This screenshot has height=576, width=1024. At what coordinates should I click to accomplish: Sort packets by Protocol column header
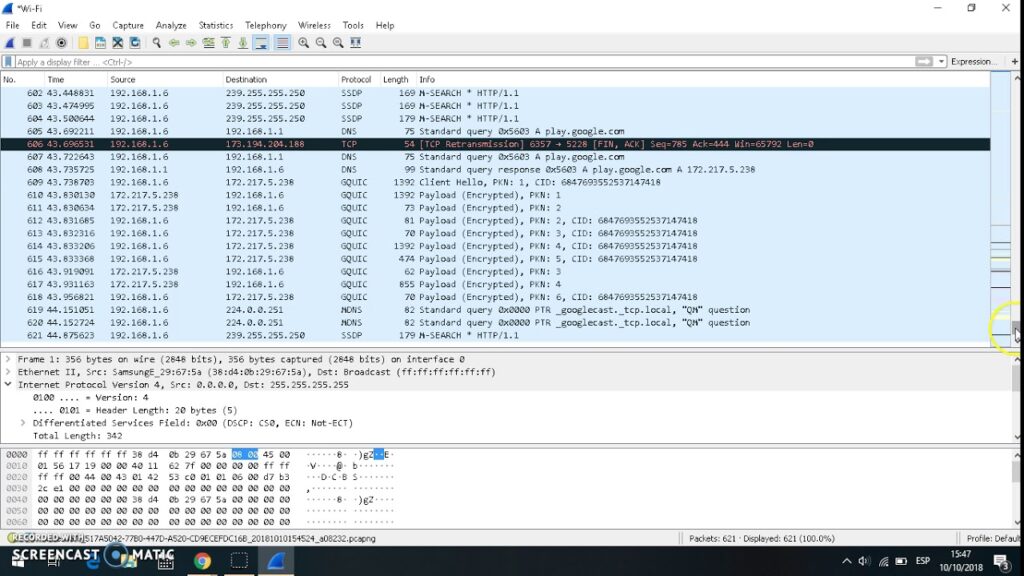pyautogui.click(x=359, y=80)
